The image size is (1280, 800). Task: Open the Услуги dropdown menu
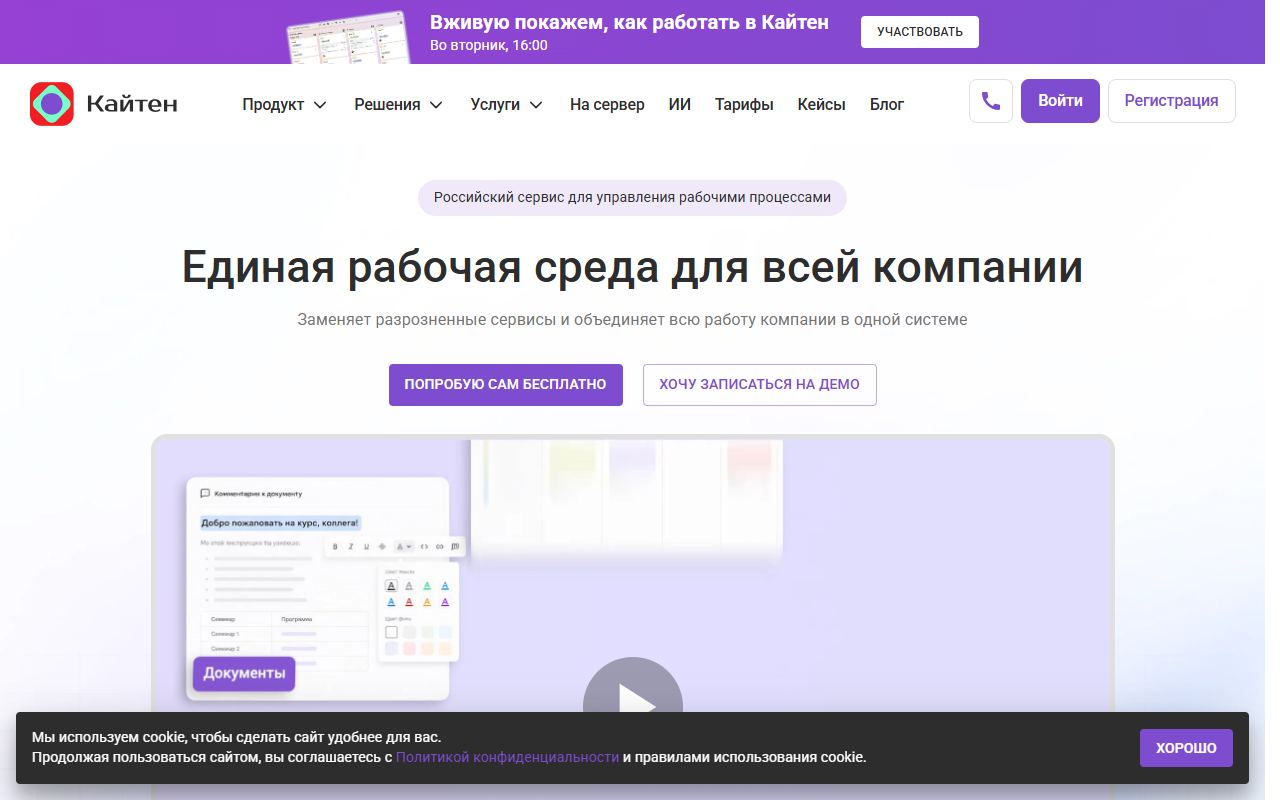pyautogui.click(x=507, y=104)
